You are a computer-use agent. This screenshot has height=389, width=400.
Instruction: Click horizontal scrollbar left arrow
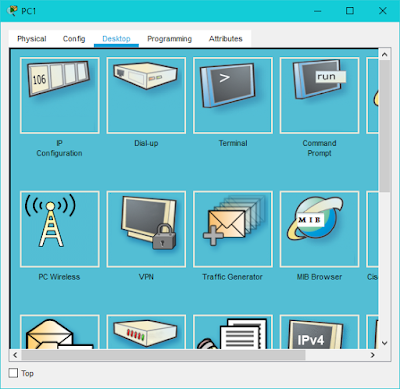[x=15, y=355]
